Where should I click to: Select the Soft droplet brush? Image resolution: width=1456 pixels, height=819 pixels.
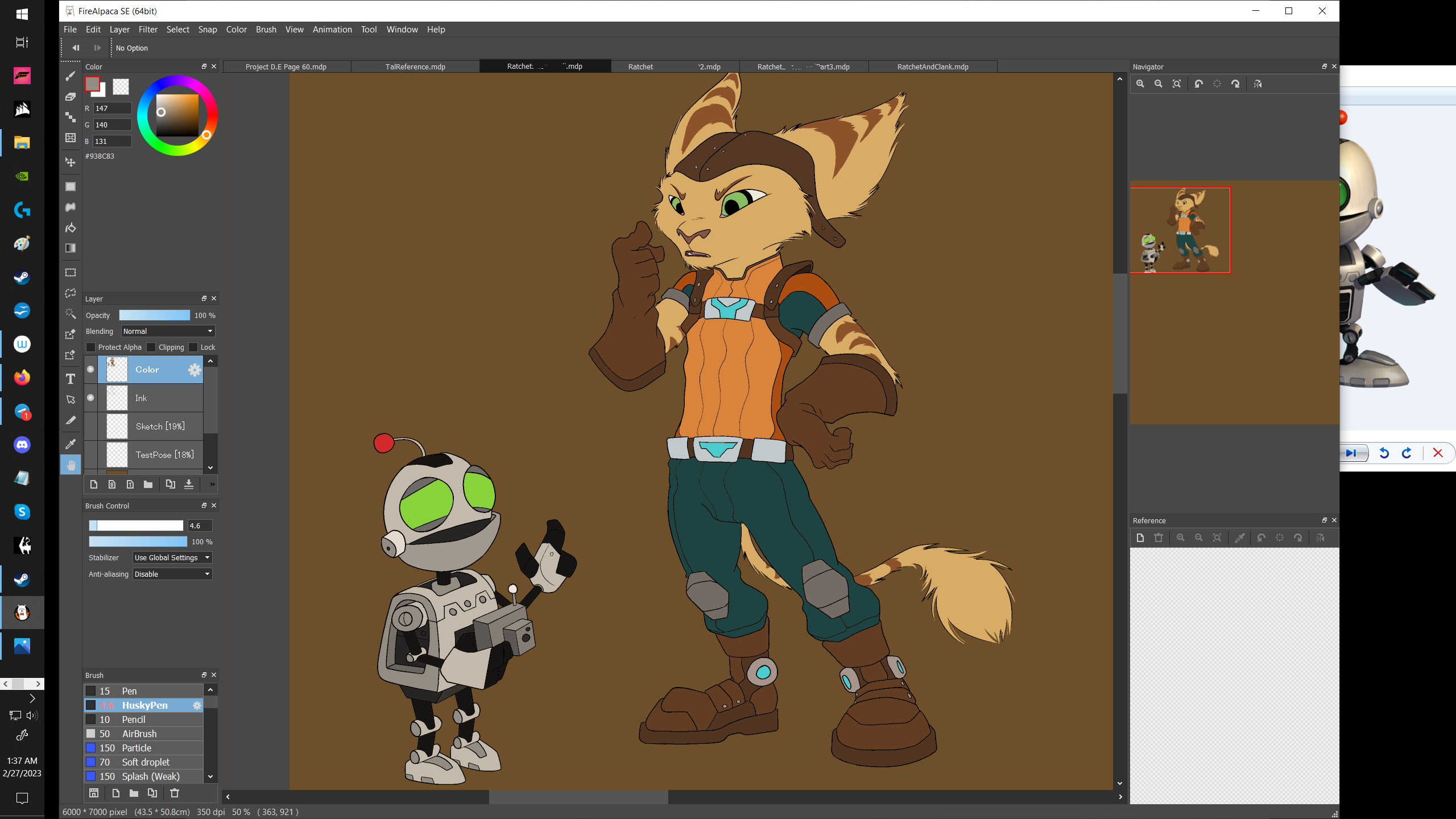click(x=144, y=762)
